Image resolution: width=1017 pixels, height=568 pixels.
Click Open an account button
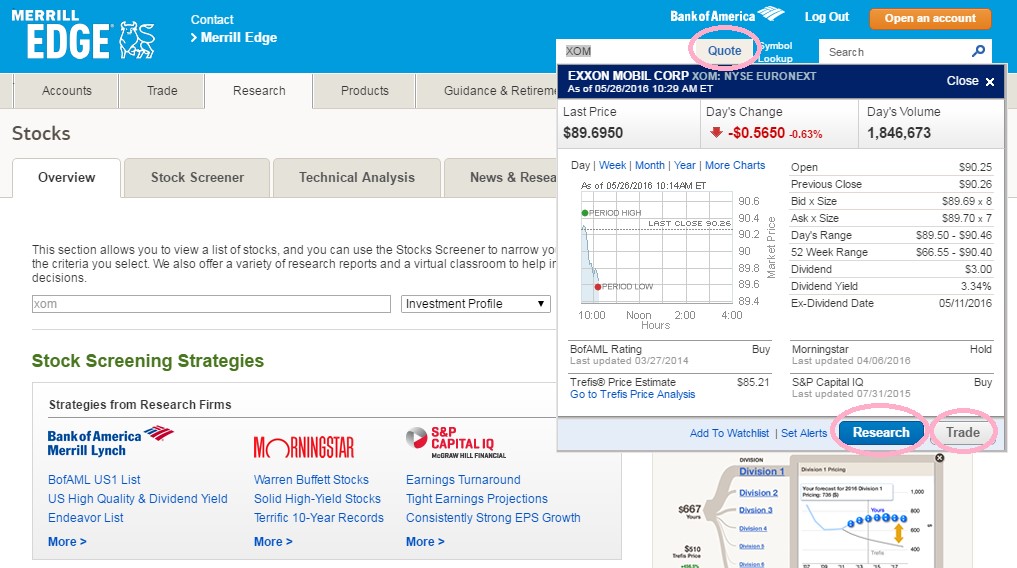point(930,18)
